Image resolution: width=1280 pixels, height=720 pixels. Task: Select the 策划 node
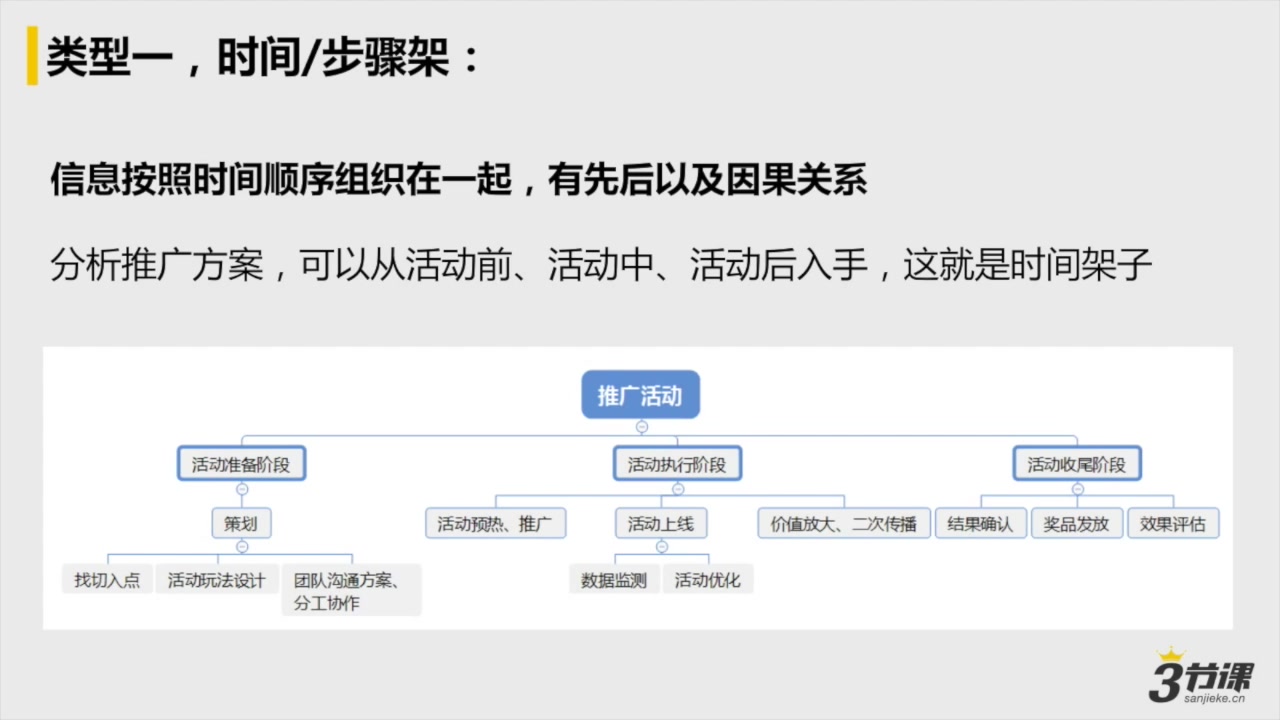[241, 523]
